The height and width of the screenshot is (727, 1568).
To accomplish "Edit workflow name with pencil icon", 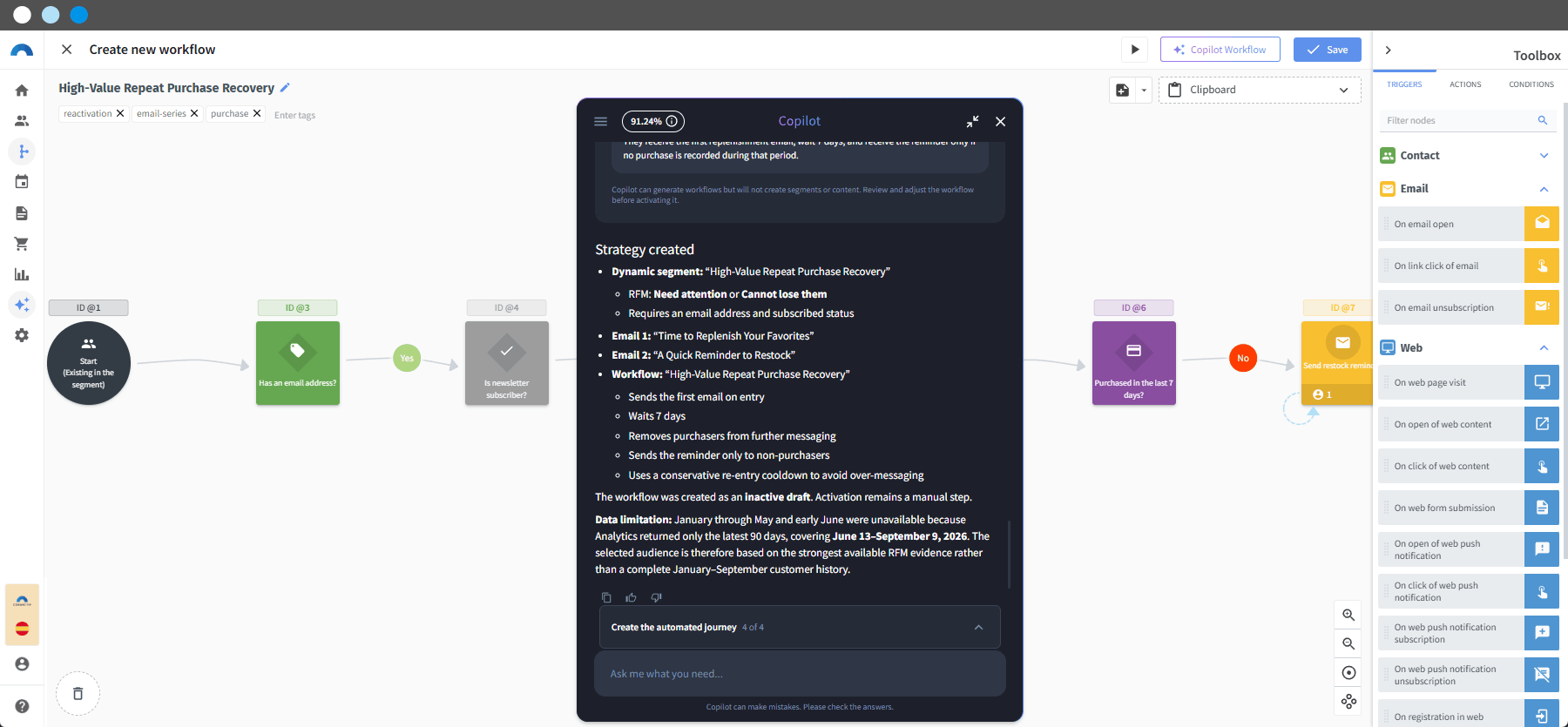I will click(285, 87).
